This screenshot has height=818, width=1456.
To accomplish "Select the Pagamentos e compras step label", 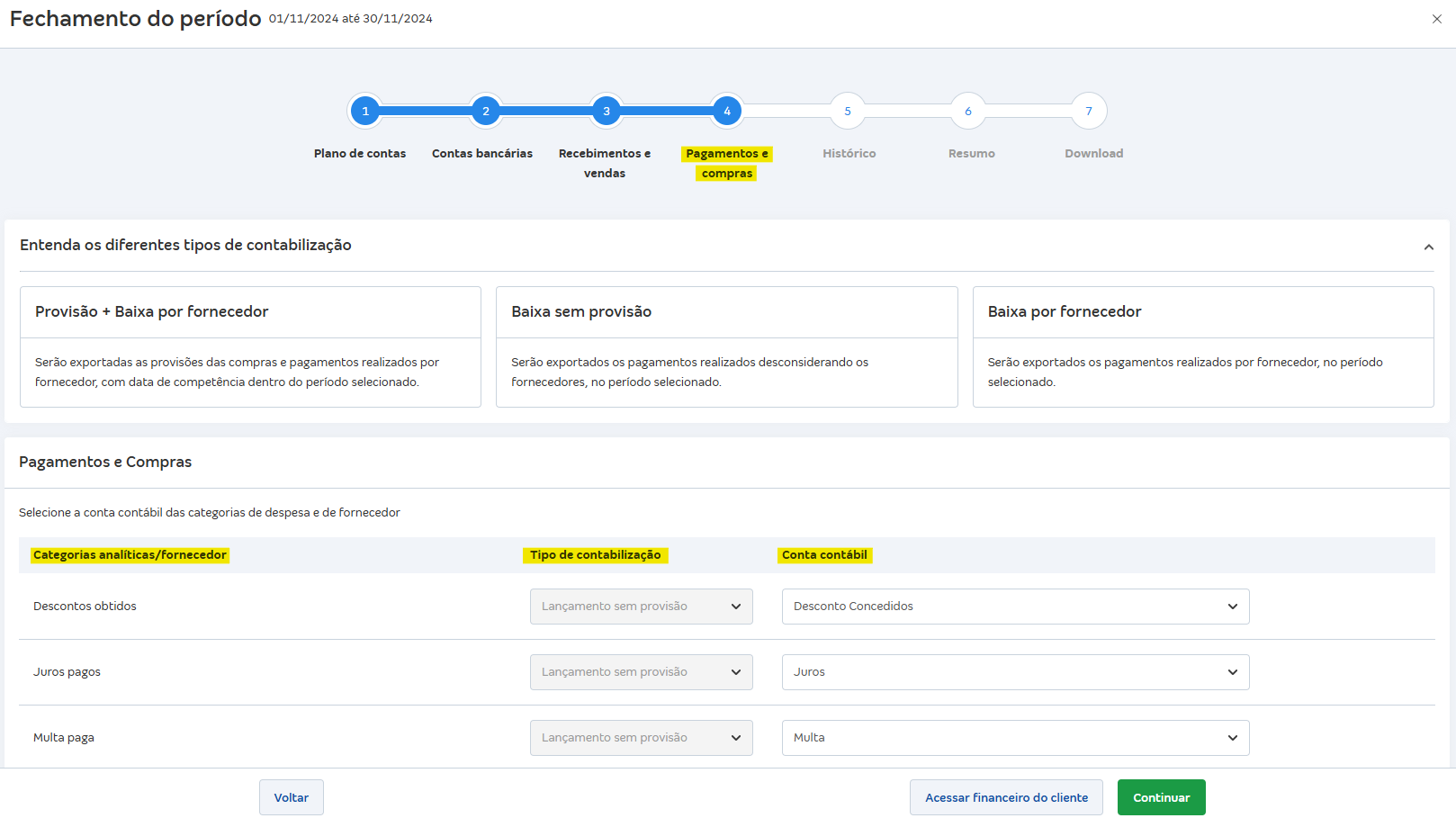I will 726,163.
